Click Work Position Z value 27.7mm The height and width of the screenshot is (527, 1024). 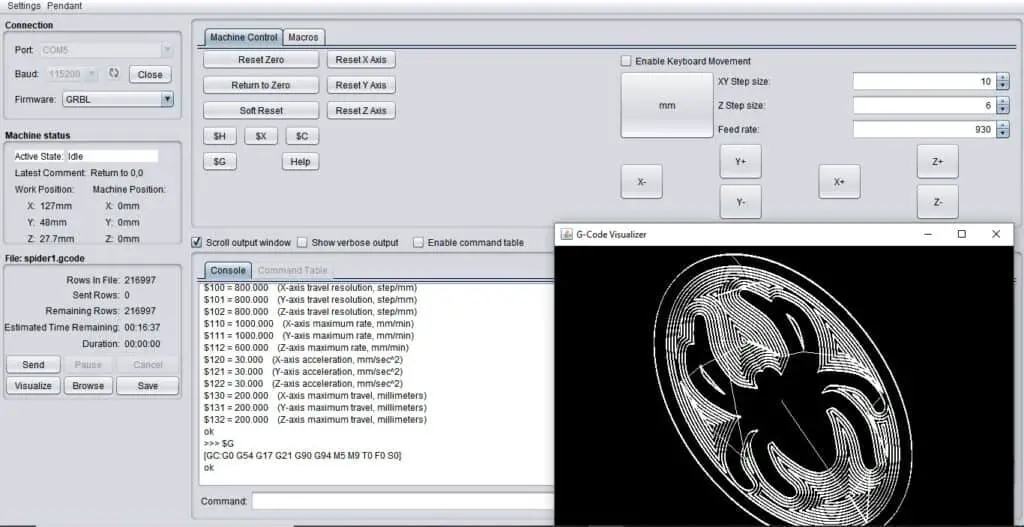click(57, 239)
